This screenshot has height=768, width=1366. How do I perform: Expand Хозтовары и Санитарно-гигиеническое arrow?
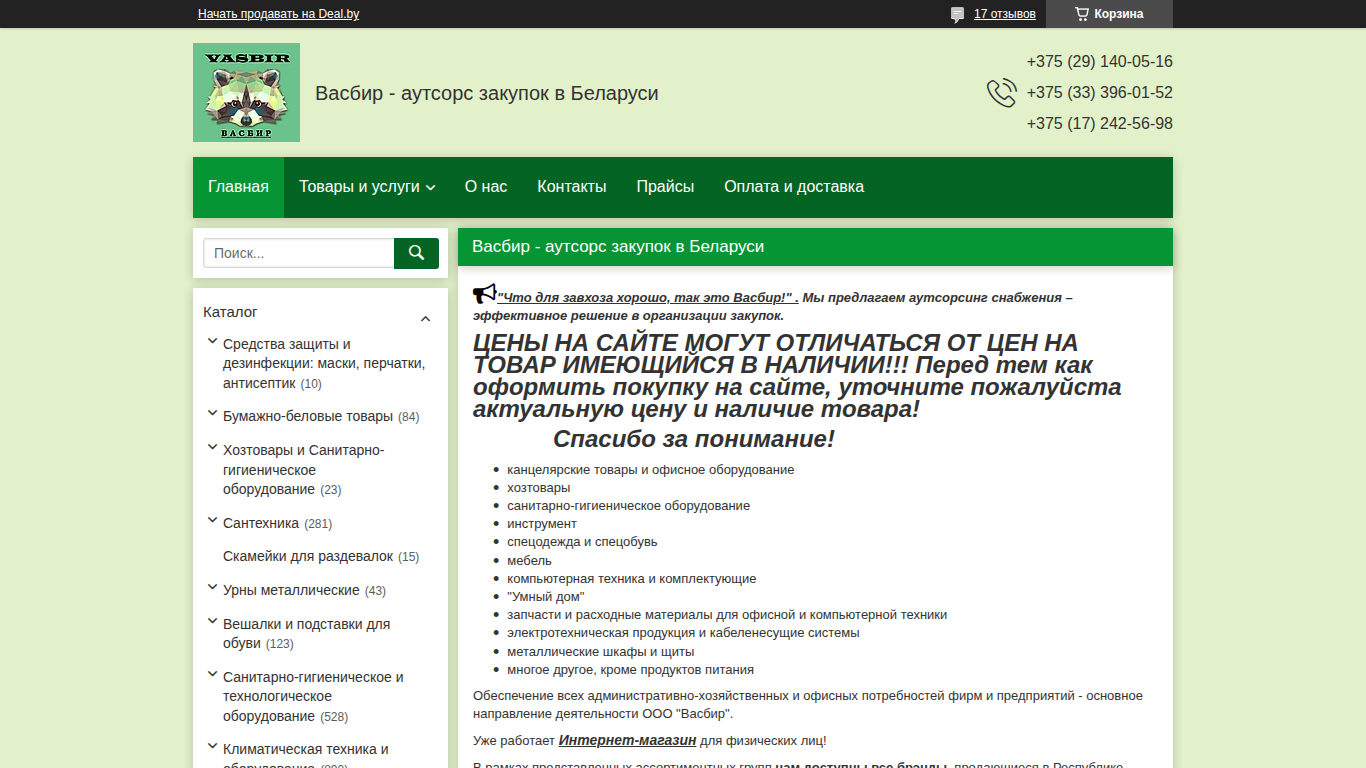pos(212,448)
